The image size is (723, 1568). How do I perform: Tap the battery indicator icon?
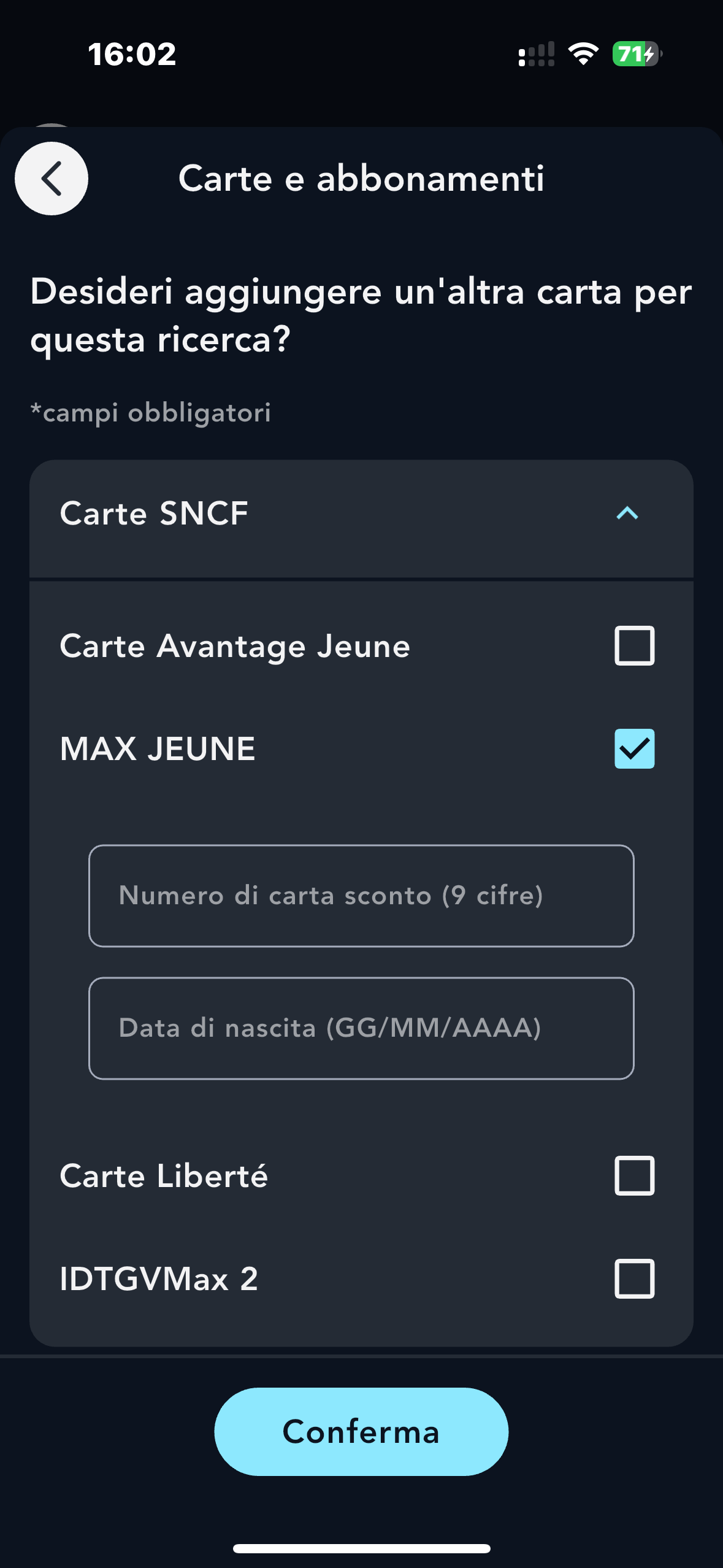[637, 54]
